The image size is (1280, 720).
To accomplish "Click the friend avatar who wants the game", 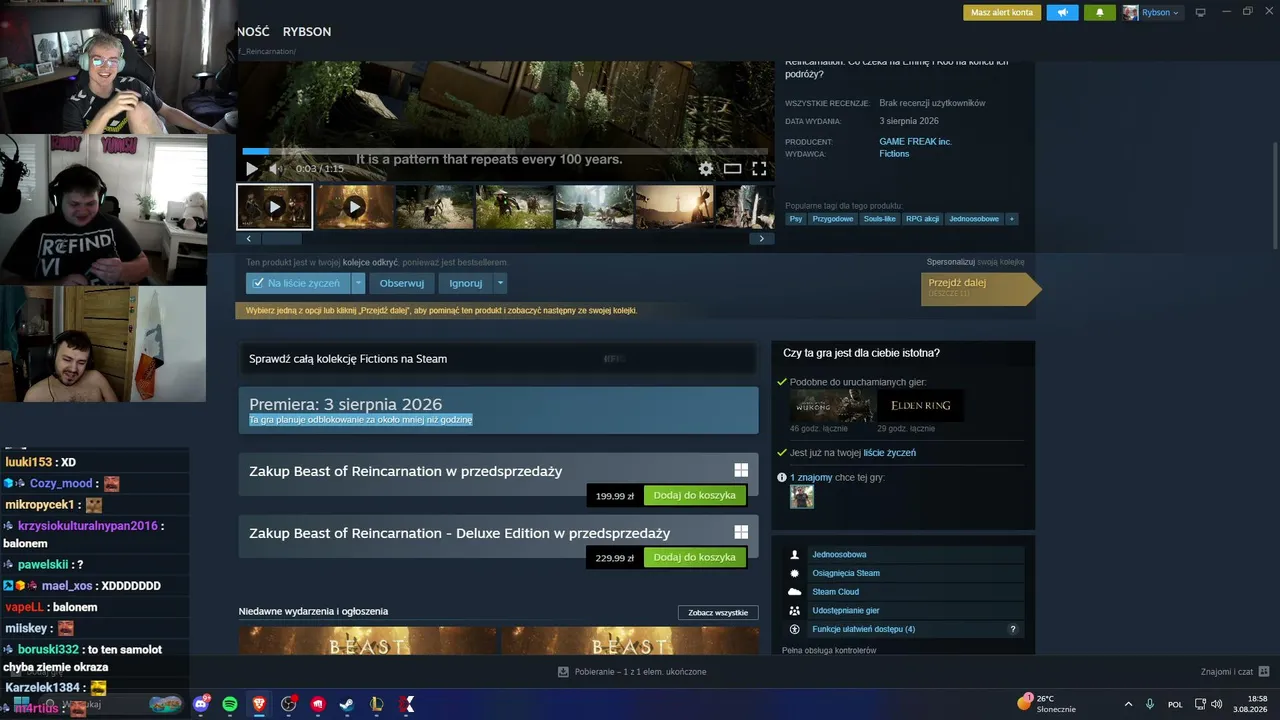I will click(x=802, y=497).
